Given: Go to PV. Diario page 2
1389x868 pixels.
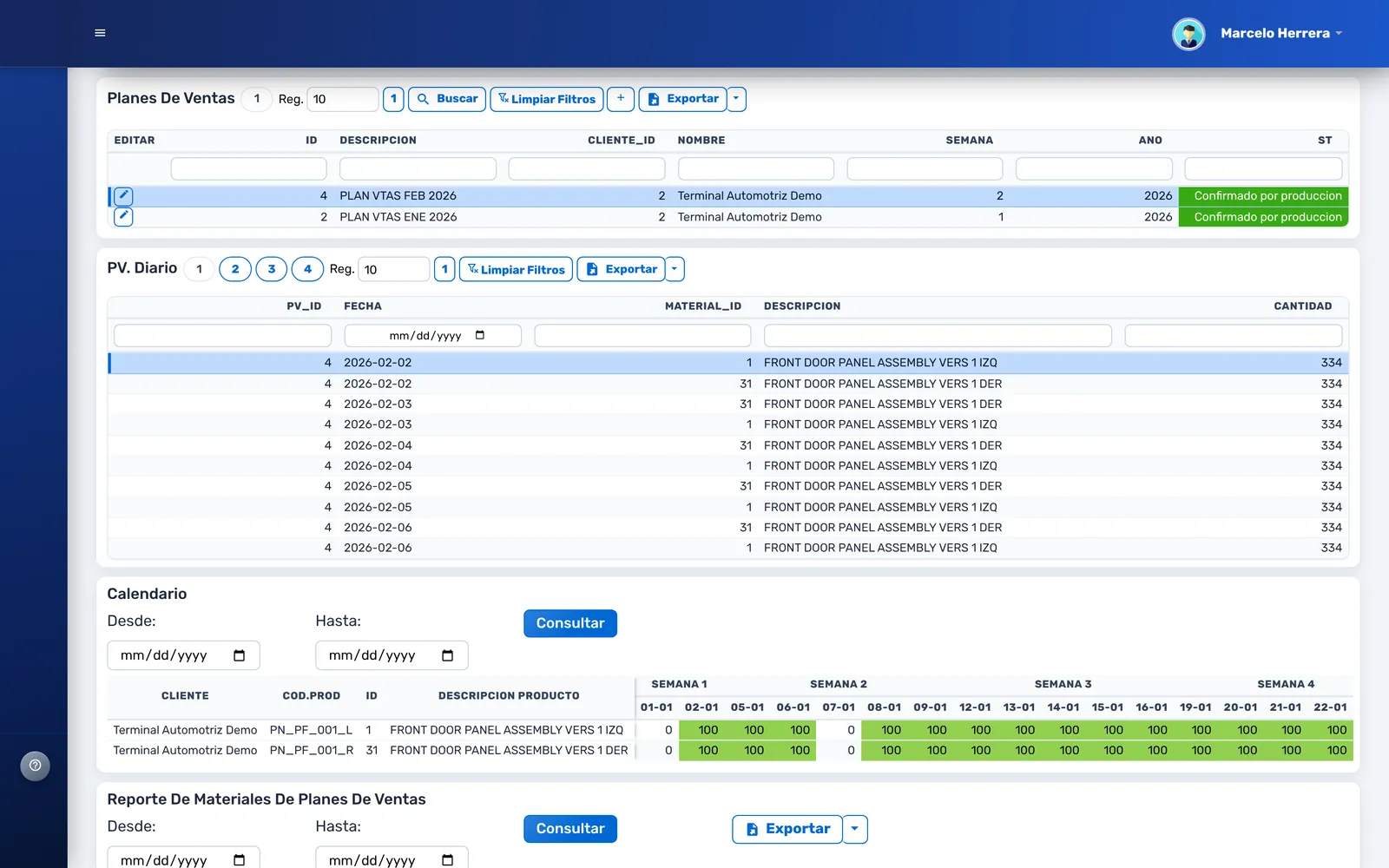Looking at the screenshot, I should [235, 269].
